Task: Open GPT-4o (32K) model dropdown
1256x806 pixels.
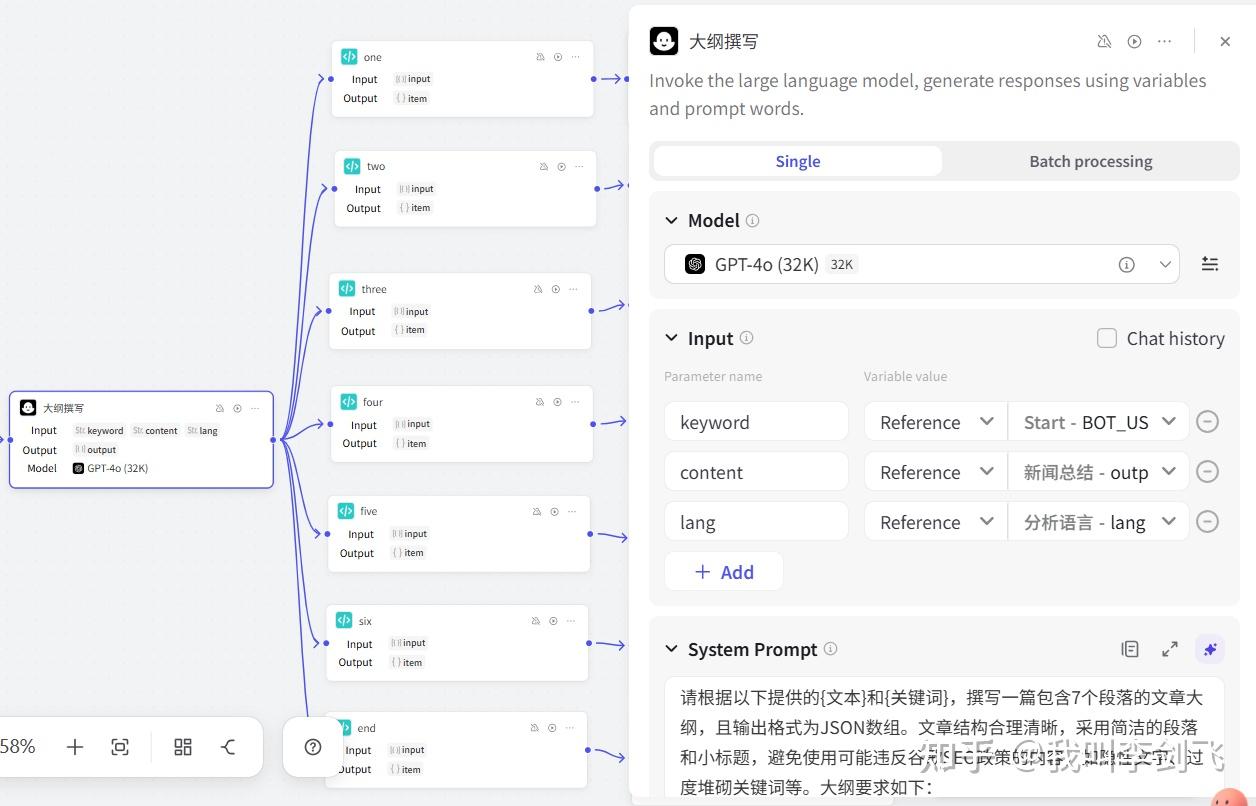Action: pyautogui.click(x=920, y=264)
